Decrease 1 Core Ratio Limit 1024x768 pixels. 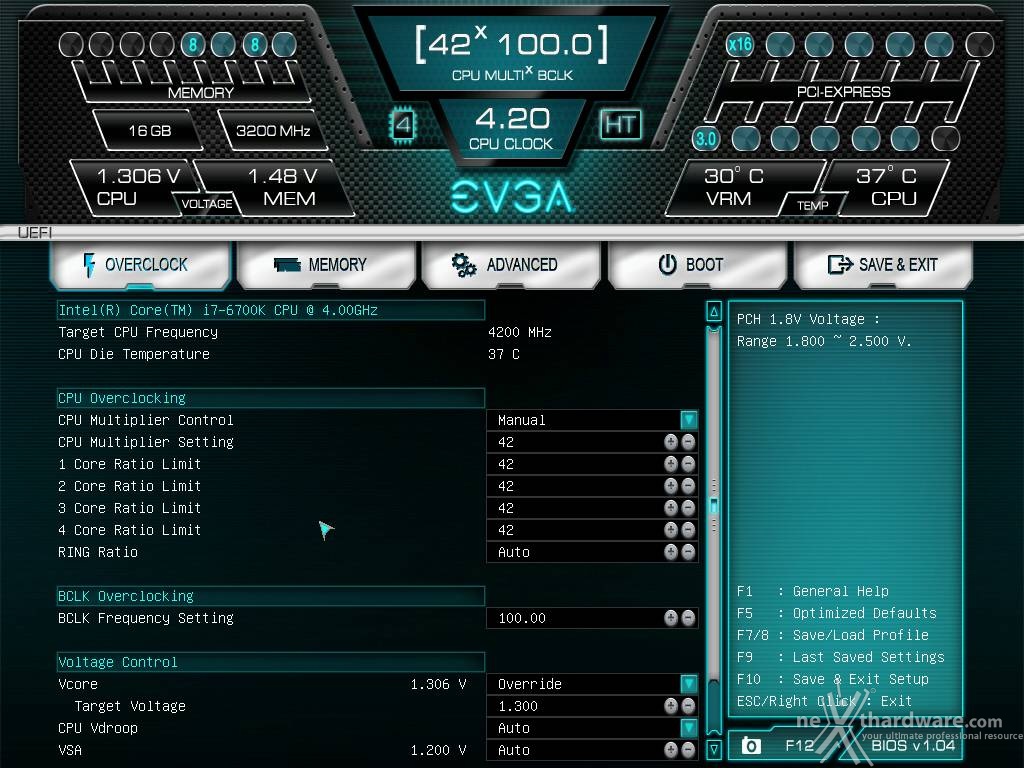tap(688, 464)
